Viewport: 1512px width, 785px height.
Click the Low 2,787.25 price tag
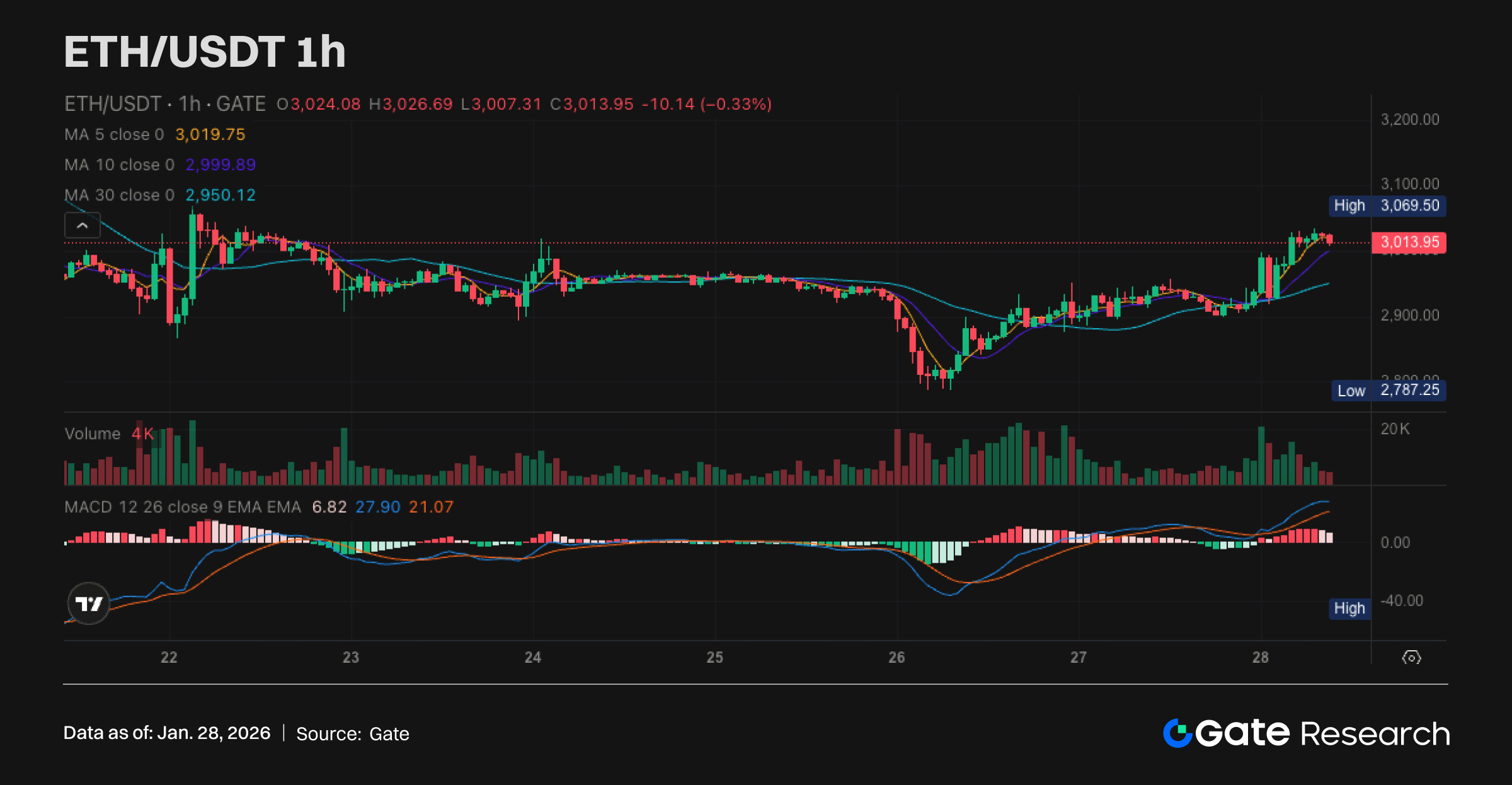coord(1389,390)
